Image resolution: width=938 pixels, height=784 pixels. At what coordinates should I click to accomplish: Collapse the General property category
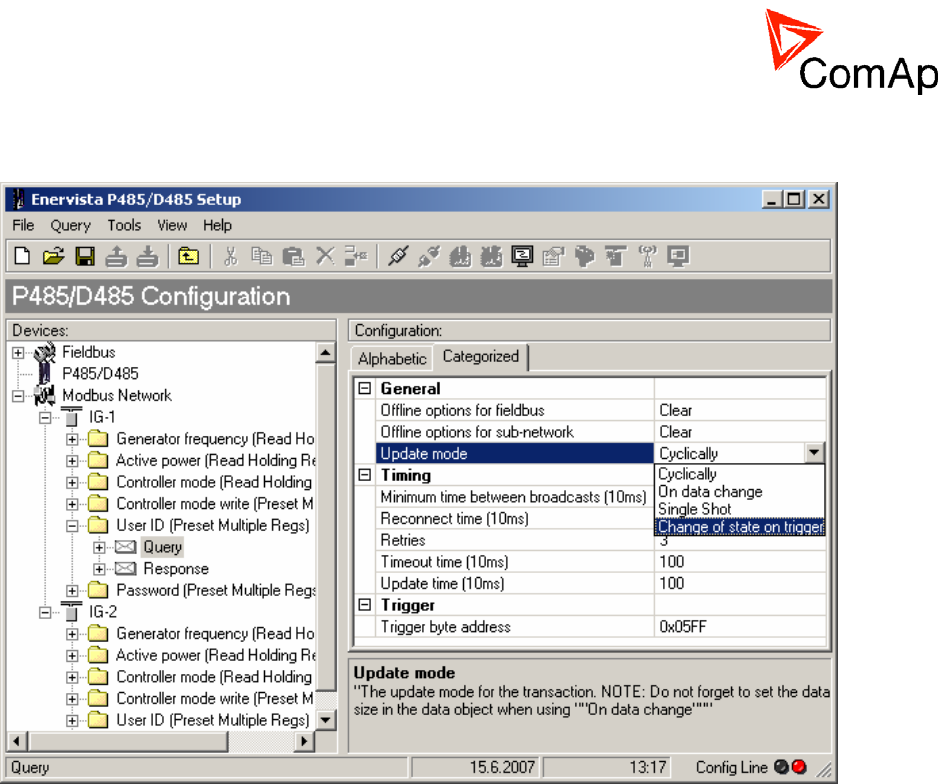(x=364, y=389)
